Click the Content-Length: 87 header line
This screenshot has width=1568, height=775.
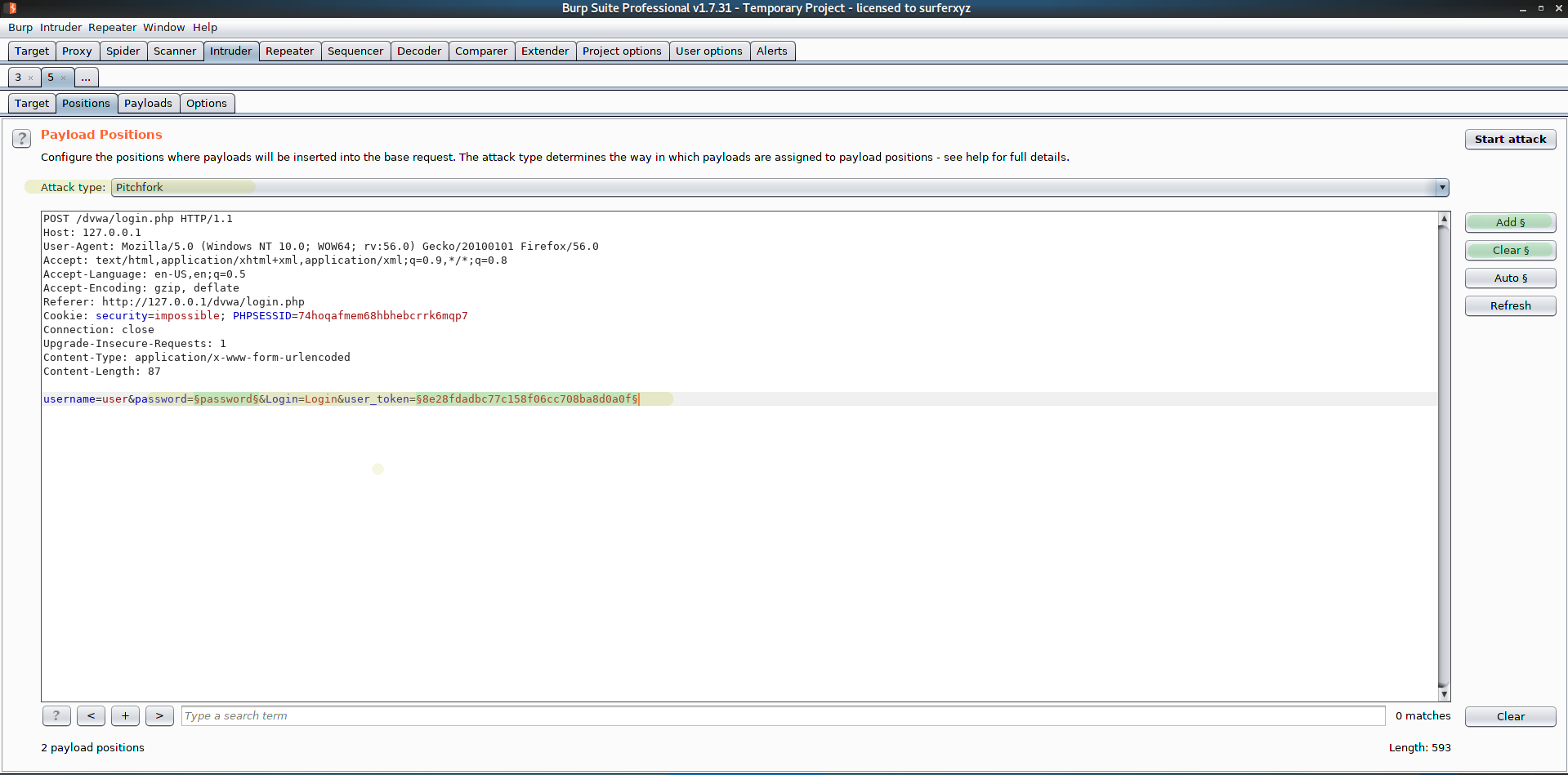pos(102,372)
